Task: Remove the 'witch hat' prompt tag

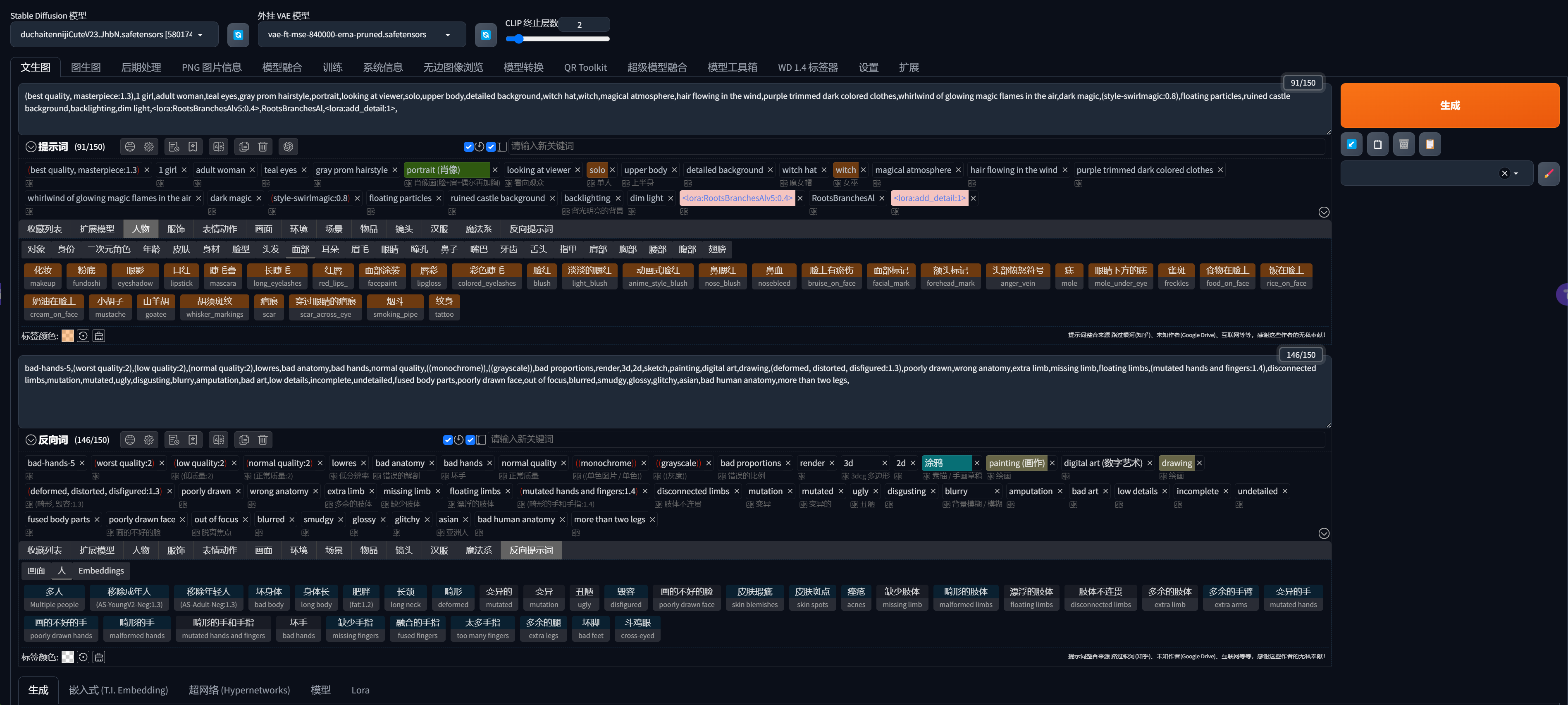Action: [823, 170]
